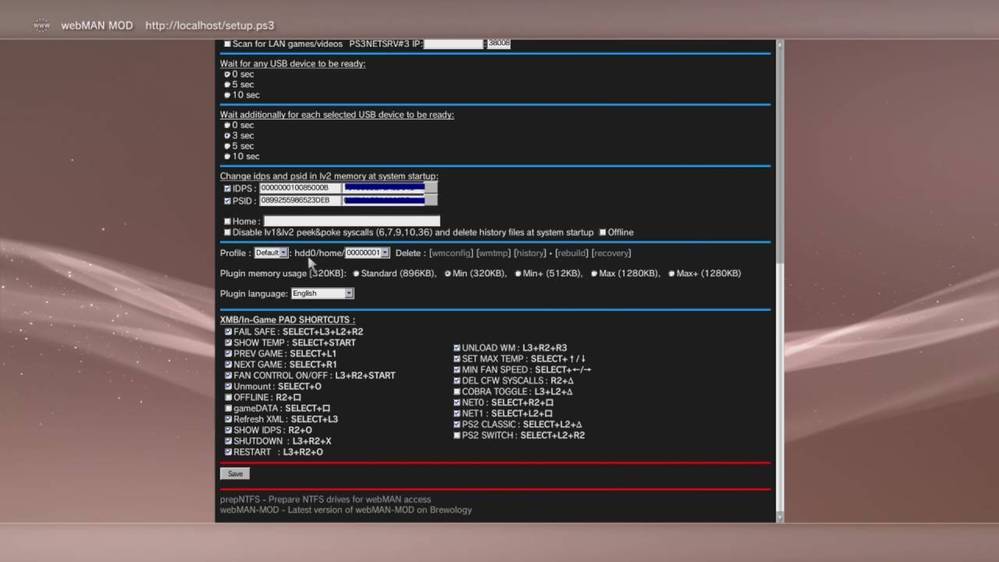Click the IDPS highlighted second field
The image size is (999, 562).
(x=390, y=188)
